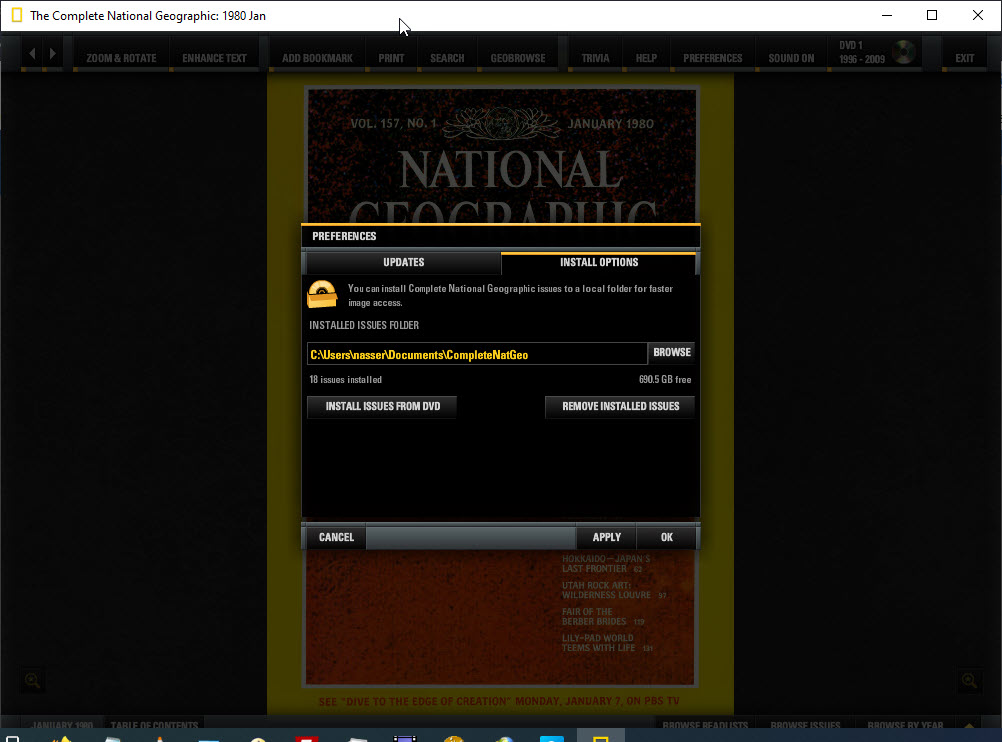Toggle the Sound On setting
This screenshot has height=742, width=1002.
791,58
